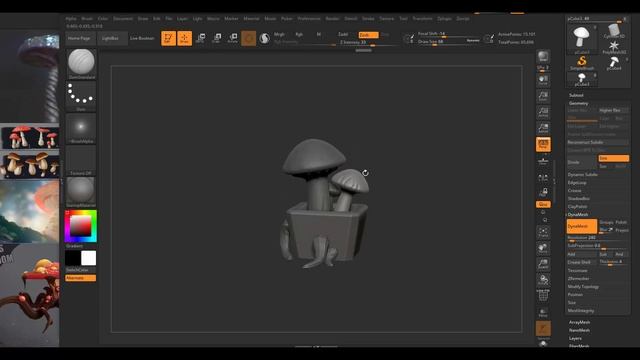
Task: Toggle the Transp transparency button
Action: [x=543, y=312]
